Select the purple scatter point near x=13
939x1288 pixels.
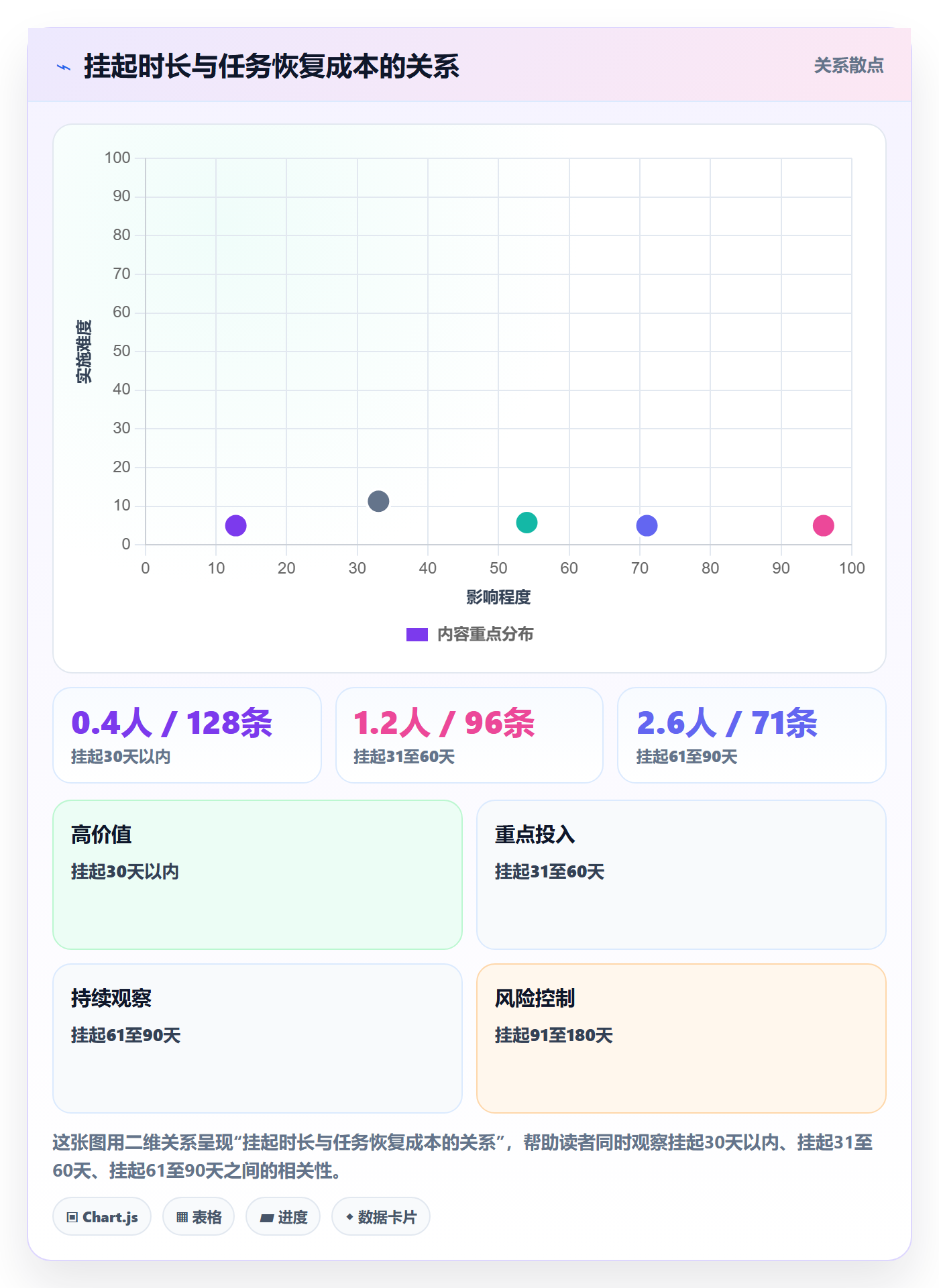pyautogui.click(x=235, y=525)
